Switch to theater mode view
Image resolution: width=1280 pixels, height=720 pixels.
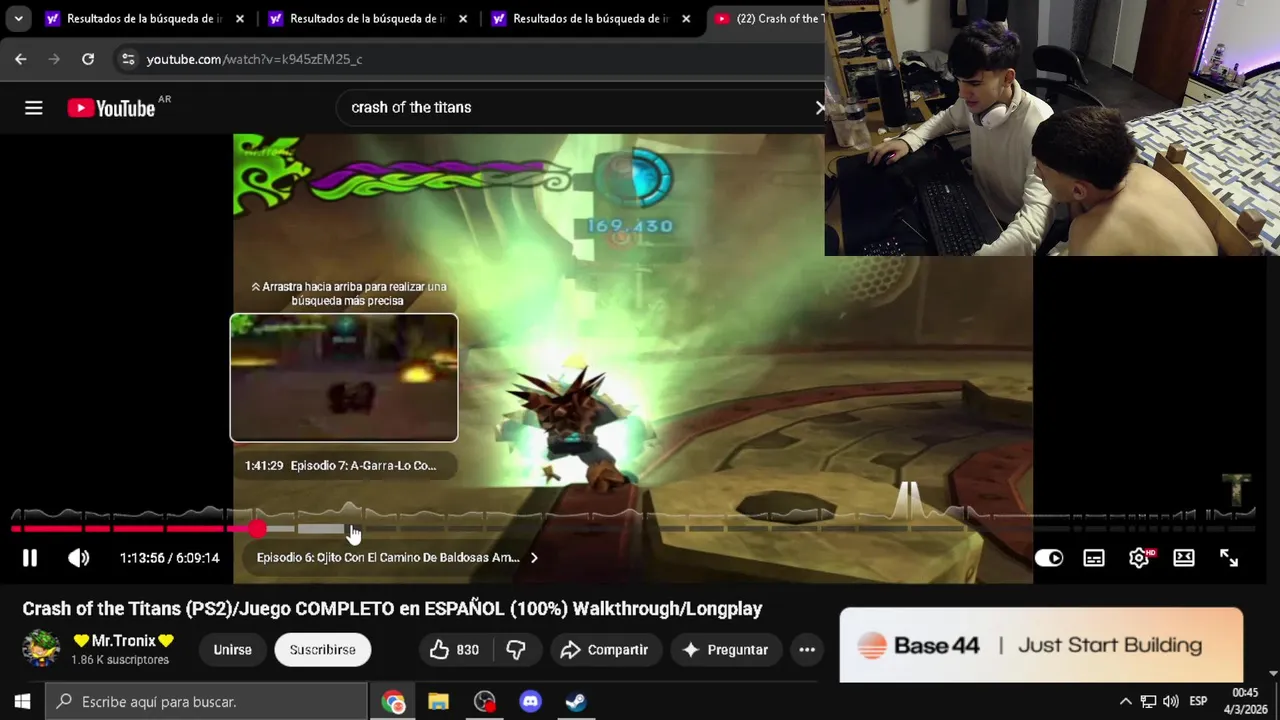pyautogui.click(x=1184, y=558)
